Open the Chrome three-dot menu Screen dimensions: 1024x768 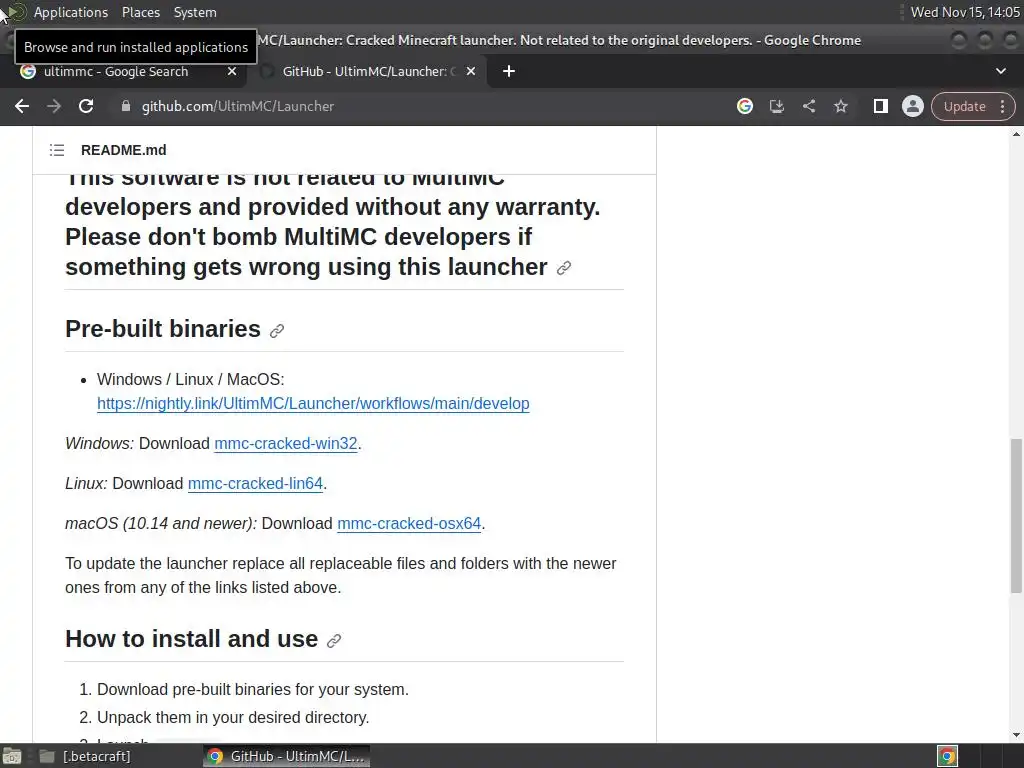[1002, 106]
